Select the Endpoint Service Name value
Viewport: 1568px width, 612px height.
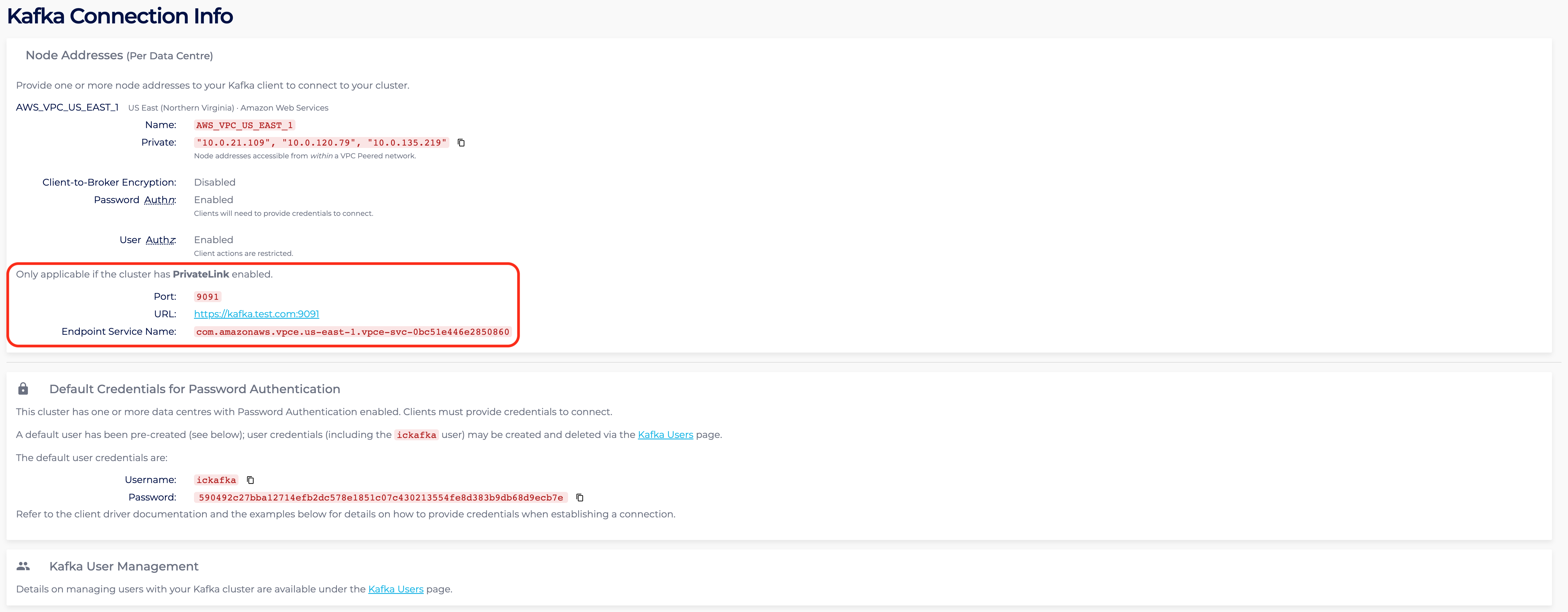pos(353,332)
